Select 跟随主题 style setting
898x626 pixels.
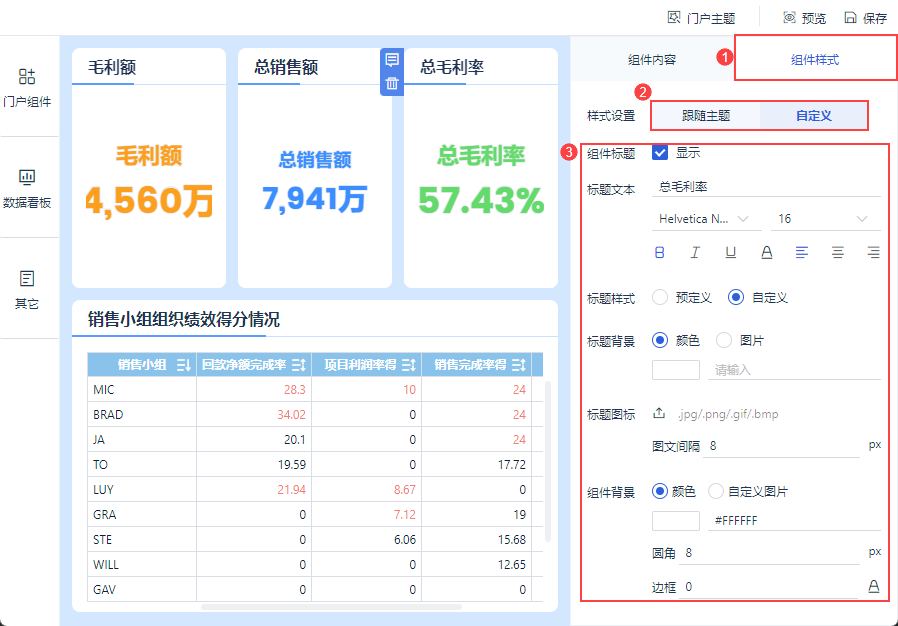tap(706, 116)
